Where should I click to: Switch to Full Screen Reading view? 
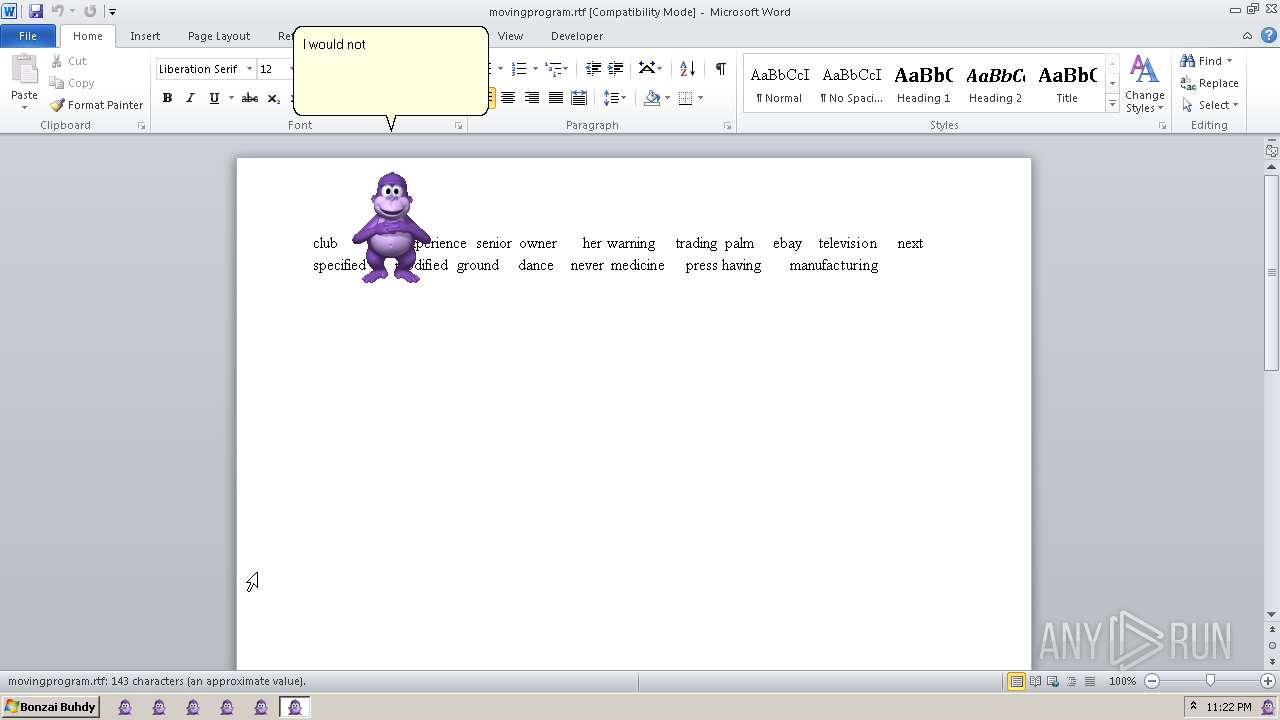click(x=1035, y=681)
